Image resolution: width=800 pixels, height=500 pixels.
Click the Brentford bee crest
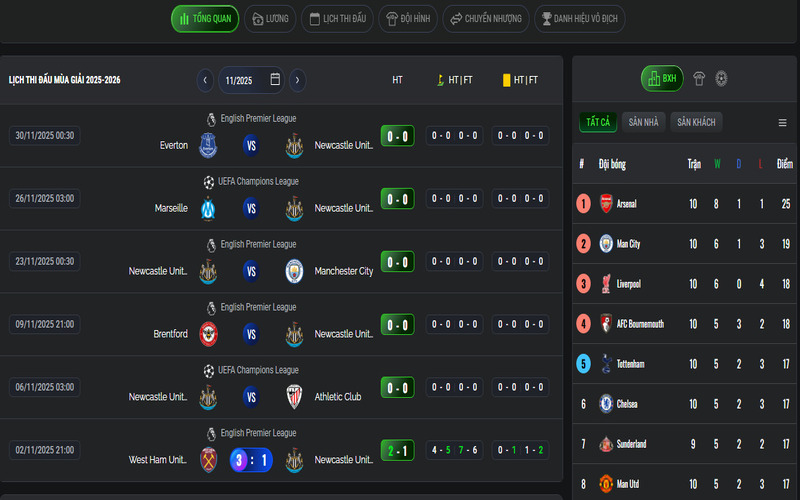point(208,334)
